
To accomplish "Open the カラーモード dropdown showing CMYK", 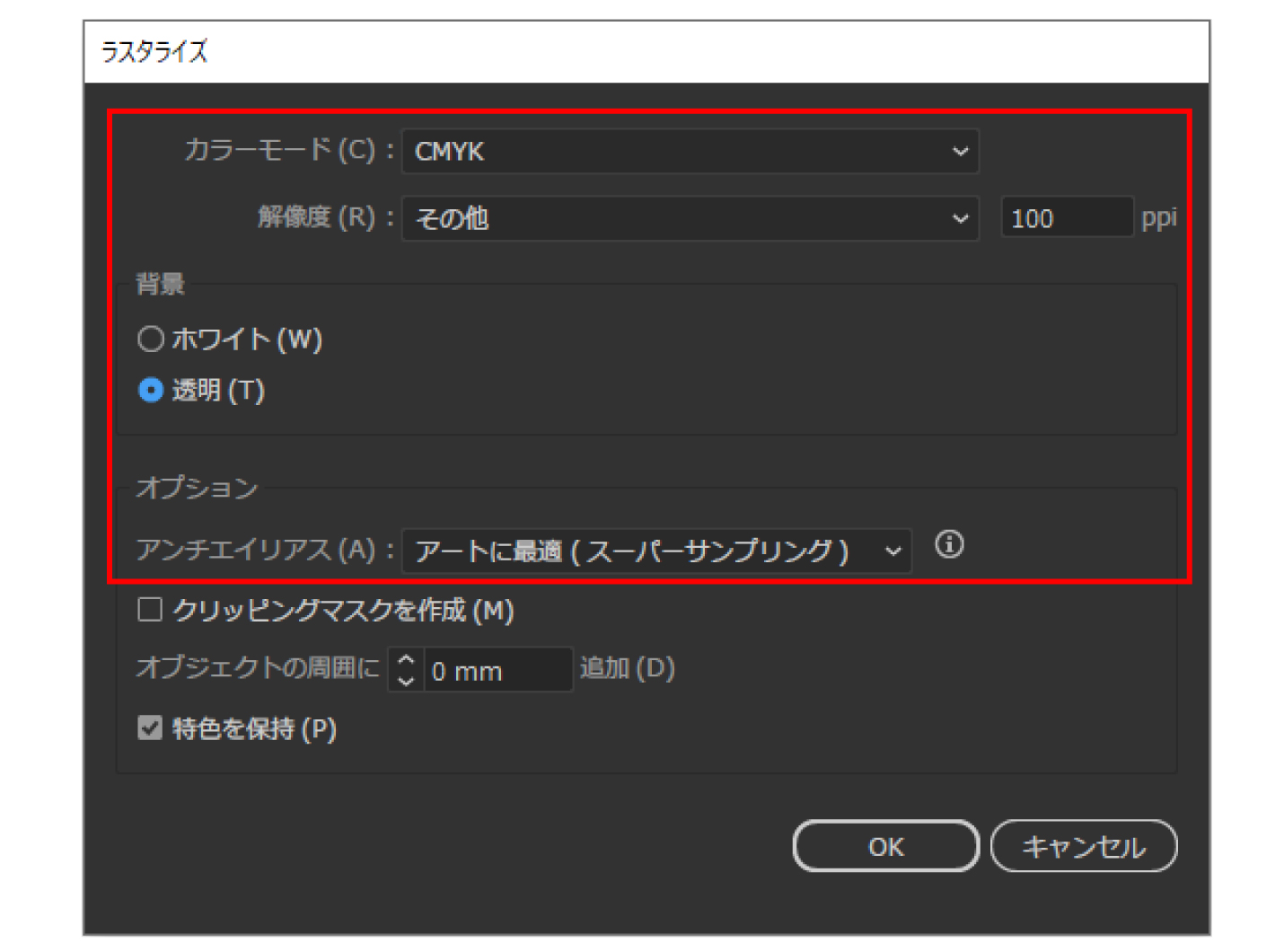I will tap(689, 151).
